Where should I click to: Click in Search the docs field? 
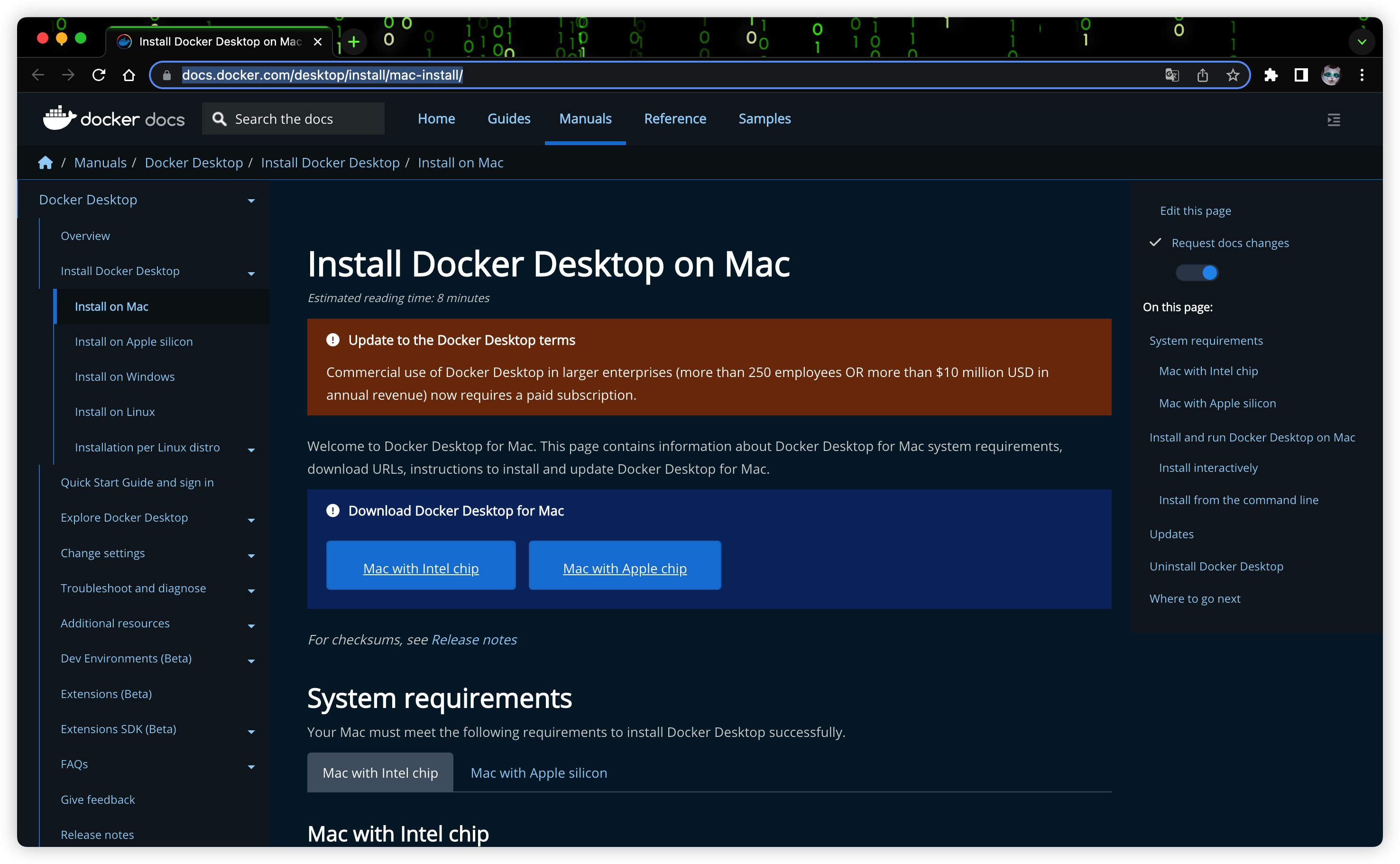tap(293, 119)
